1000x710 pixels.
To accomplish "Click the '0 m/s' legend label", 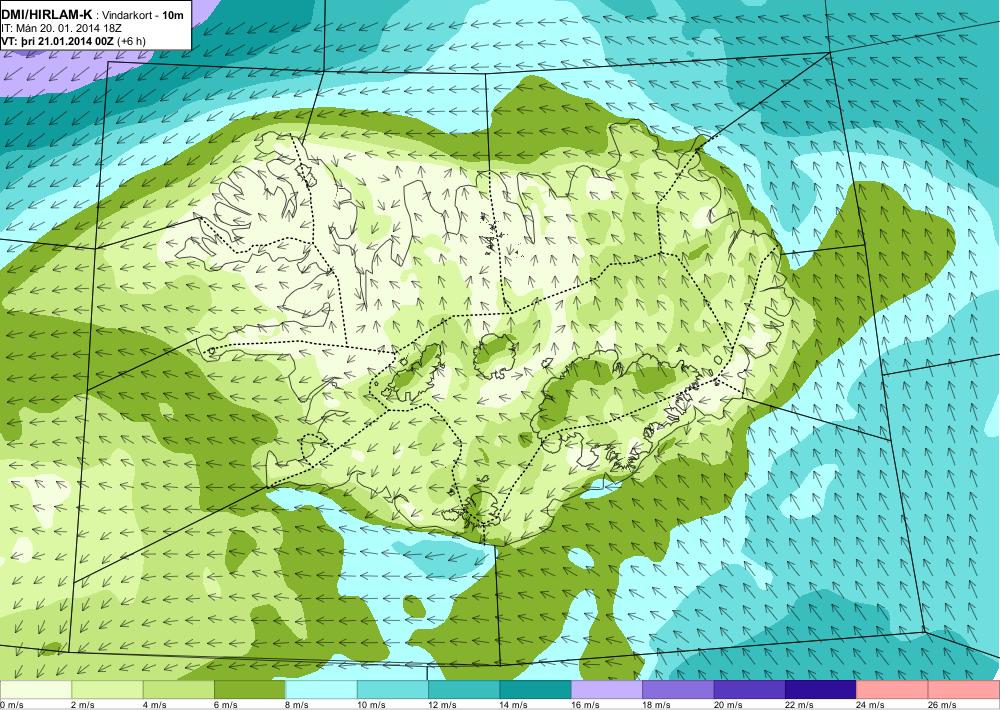I will 11,705.
